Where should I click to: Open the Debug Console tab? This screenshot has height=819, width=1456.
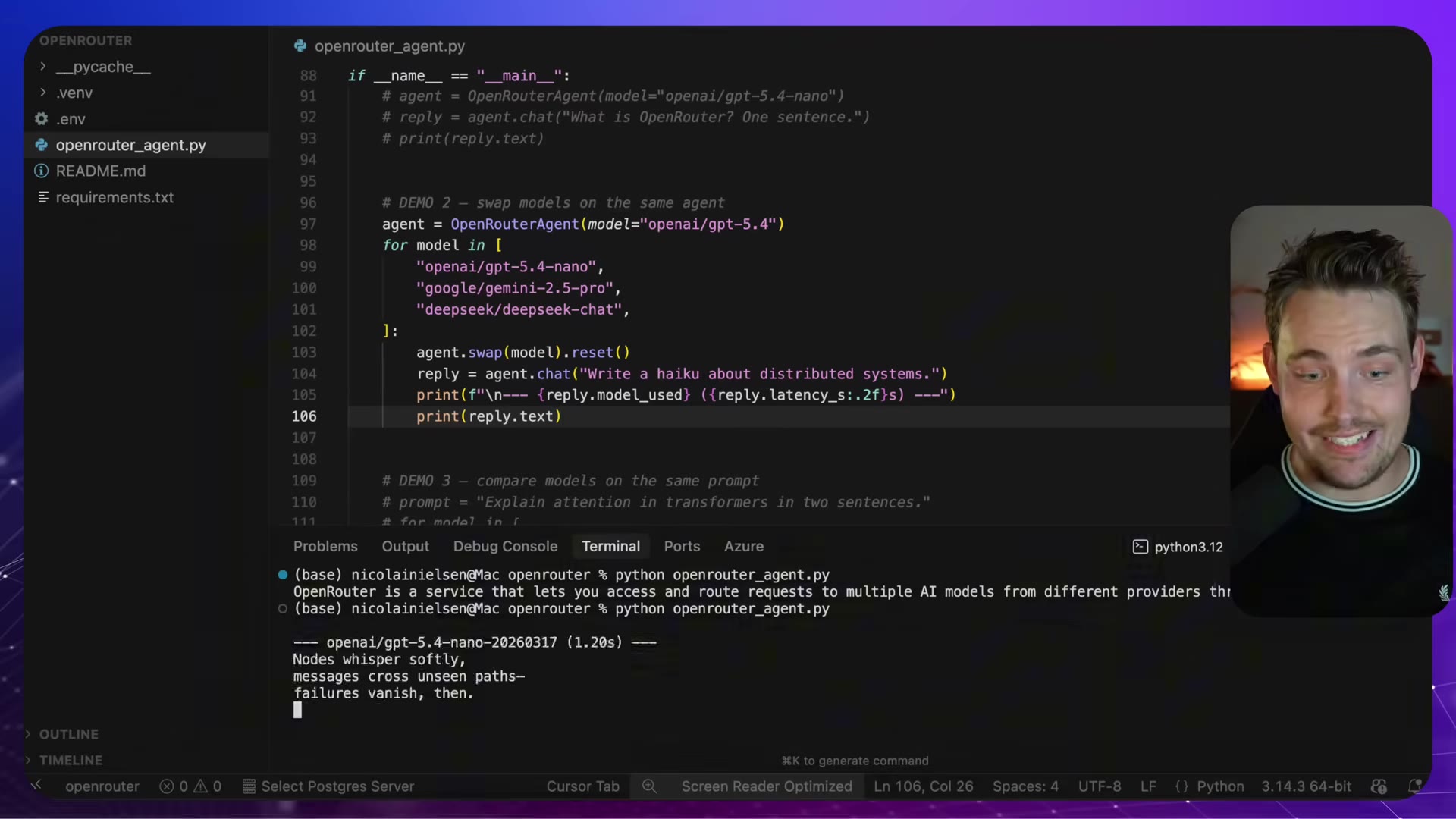coord(505,546)
